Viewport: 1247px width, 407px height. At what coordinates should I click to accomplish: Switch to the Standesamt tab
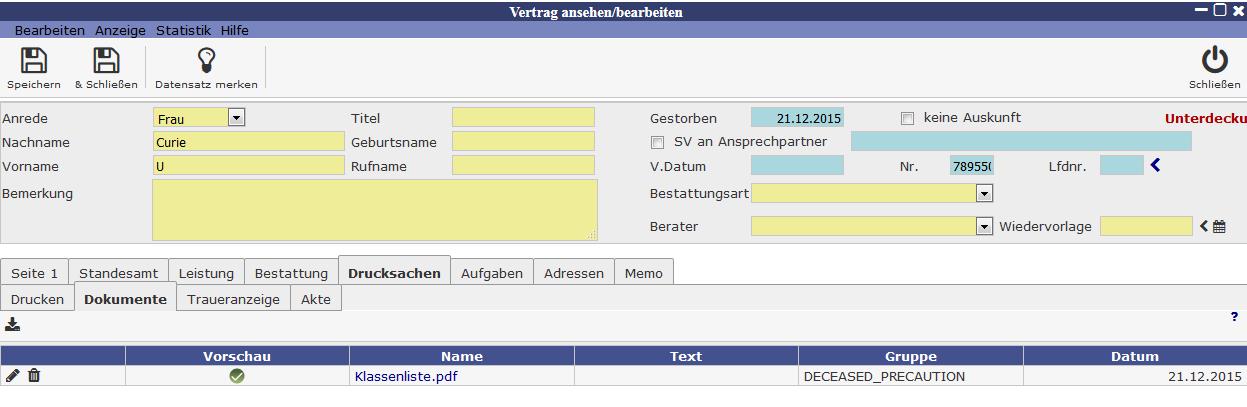tap(119, 273)
